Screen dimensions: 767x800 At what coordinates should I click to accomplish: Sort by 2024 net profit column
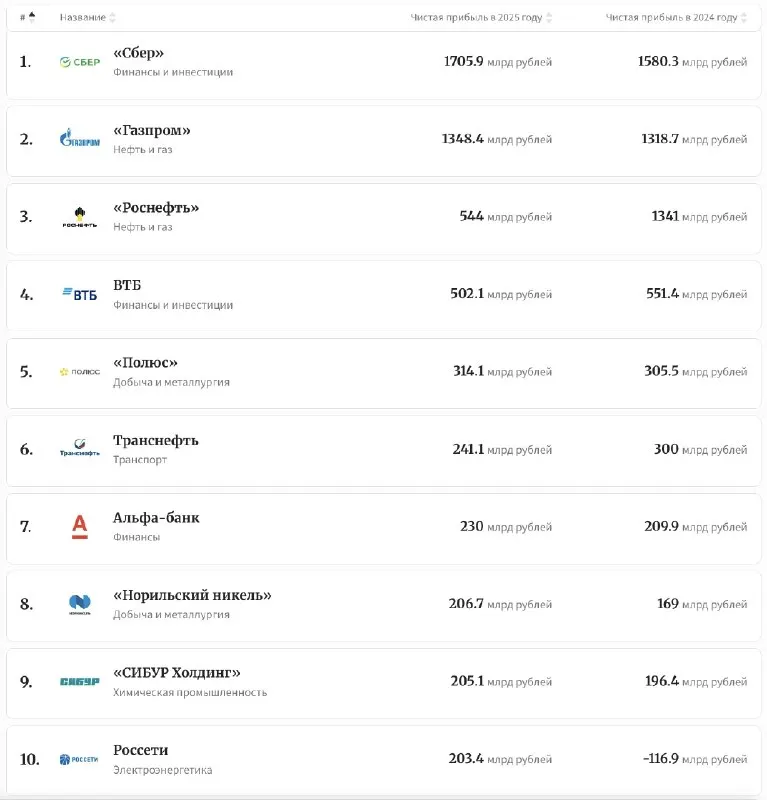[676, 17]
